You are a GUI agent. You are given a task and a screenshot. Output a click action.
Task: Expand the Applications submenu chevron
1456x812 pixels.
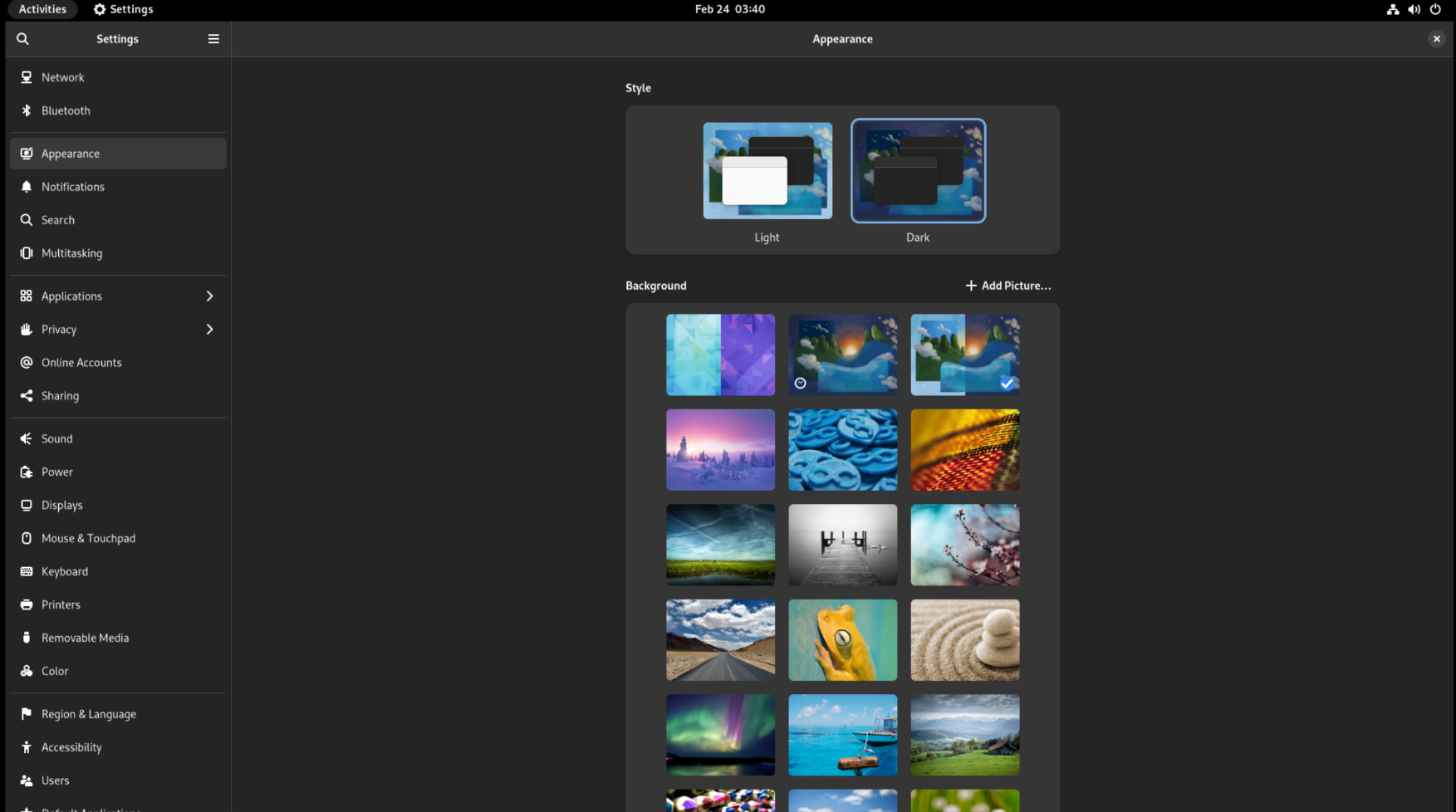(x=209, y=296)
